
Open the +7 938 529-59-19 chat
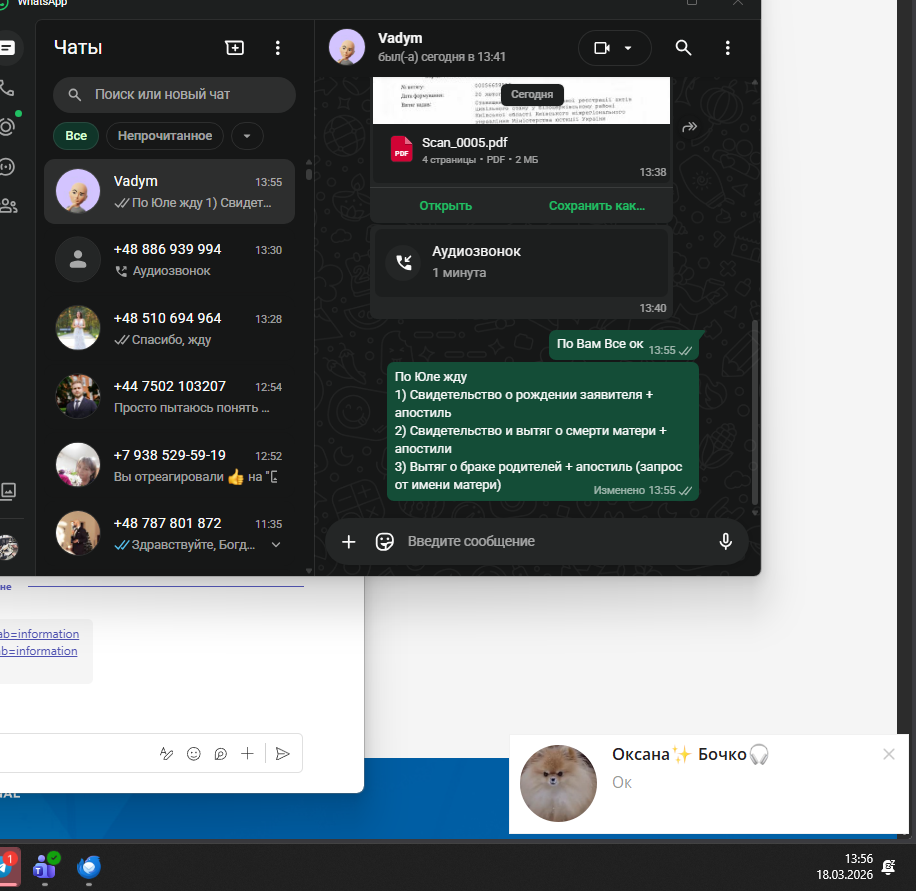tap(169, 465)
